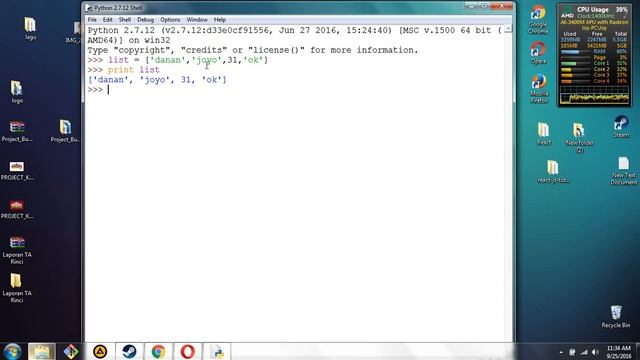The height and width of the screenshot is (360, 640).
Task: Click the volume speaker tray icon
Action: coord(595,352)
